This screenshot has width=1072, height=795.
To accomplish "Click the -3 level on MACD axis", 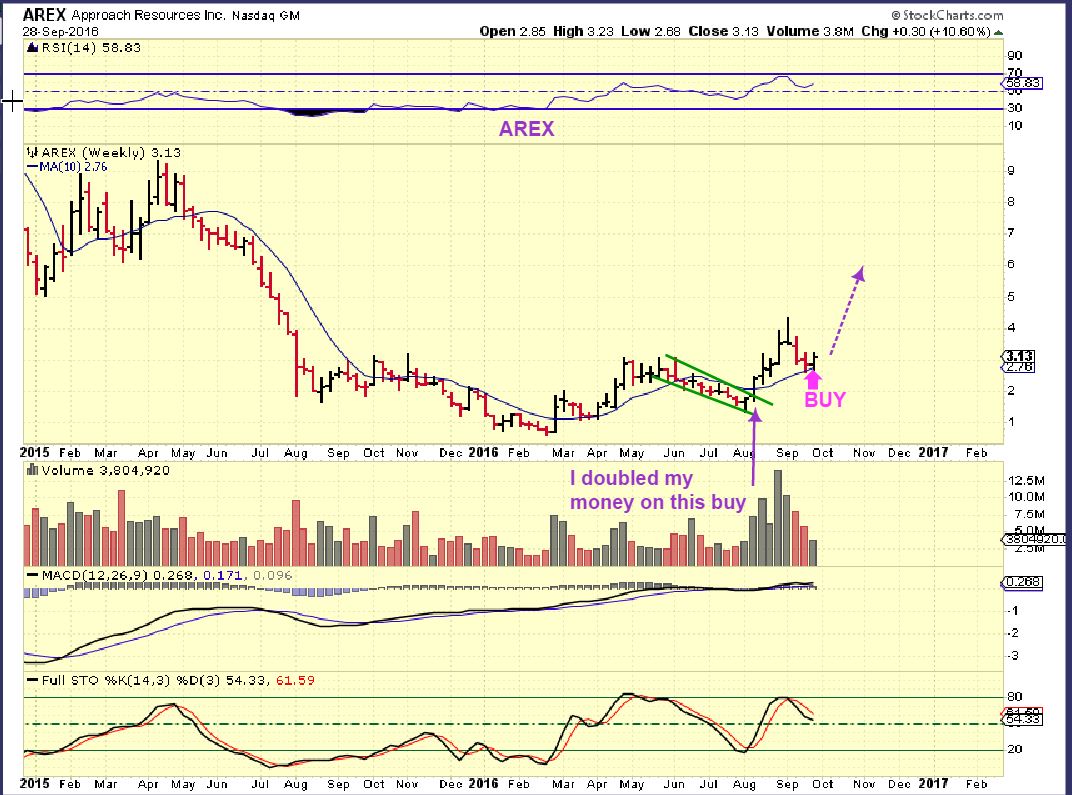I will 1013,656.
